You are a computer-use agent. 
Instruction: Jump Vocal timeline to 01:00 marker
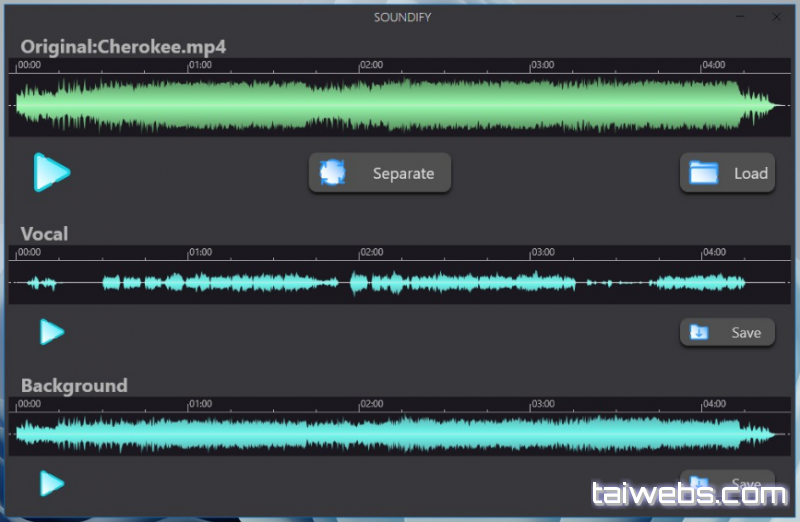click(200, 253)
